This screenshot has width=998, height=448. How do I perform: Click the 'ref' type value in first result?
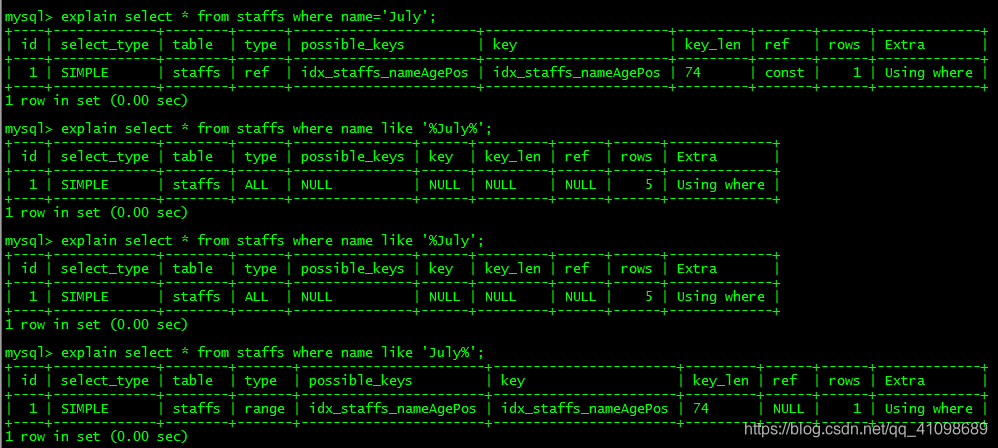(x=257, y=73)
